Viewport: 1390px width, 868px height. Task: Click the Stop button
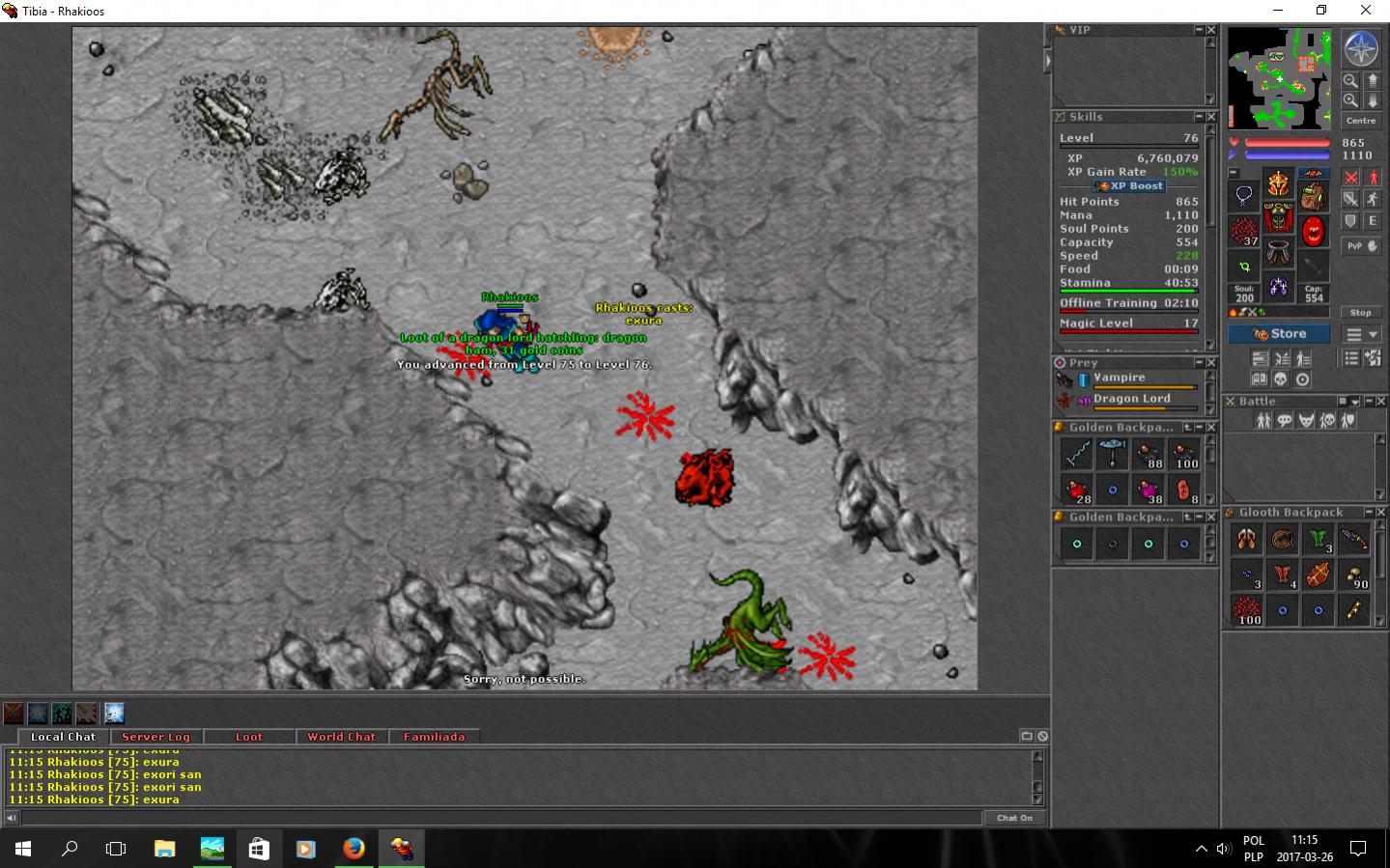coord(1361,313)
